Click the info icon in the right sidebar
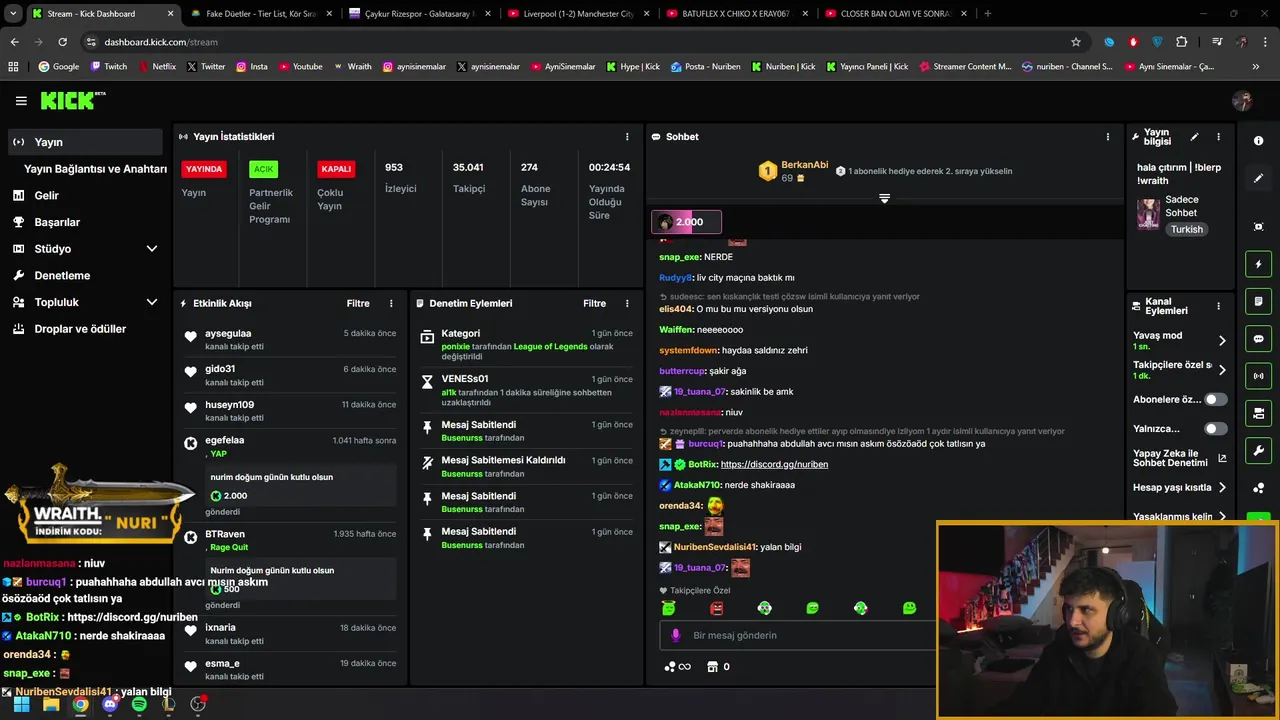This screenshot has height=720, width=1280. pyautogui.click(x=1259, y=141)
